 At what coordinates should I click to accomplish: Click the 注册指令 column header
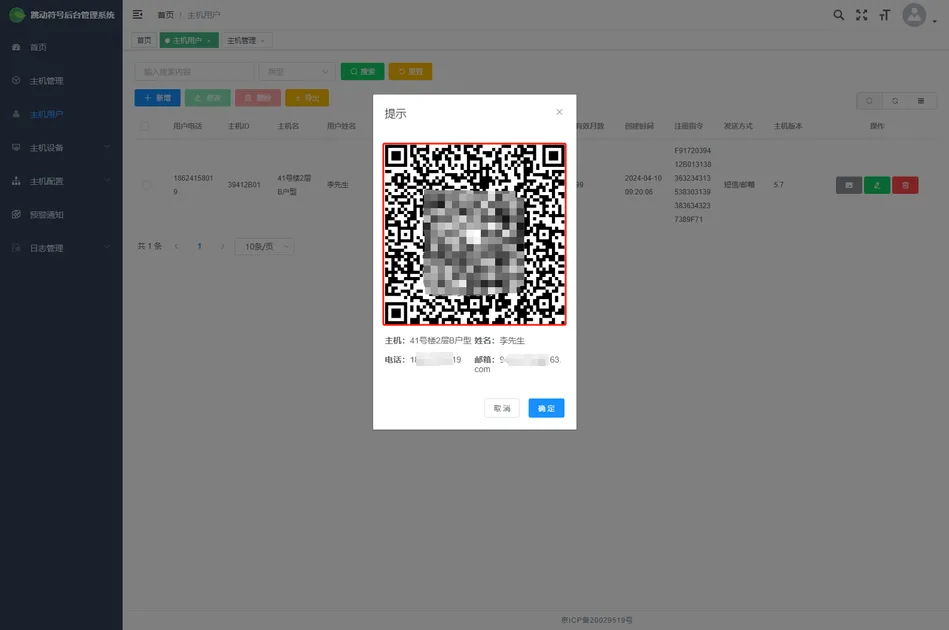click(689, 126)
